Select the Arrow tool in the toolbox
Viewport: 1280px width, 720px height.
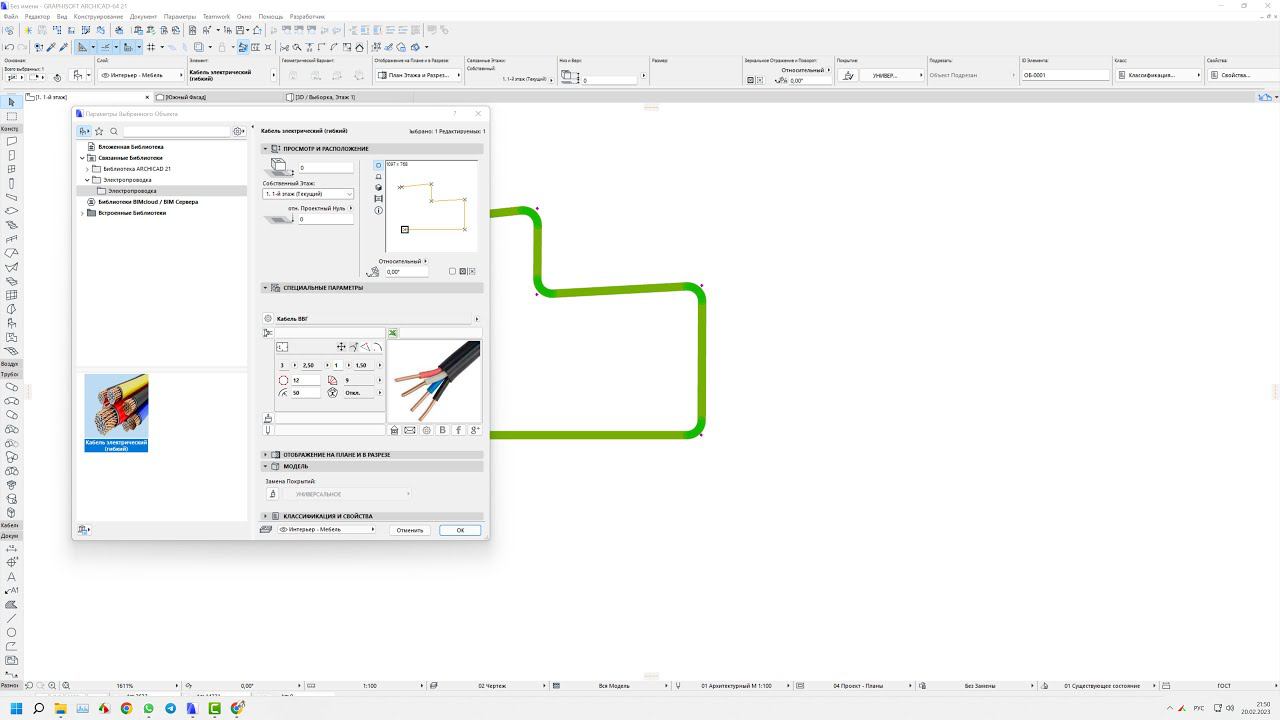[x=11, y=102]
